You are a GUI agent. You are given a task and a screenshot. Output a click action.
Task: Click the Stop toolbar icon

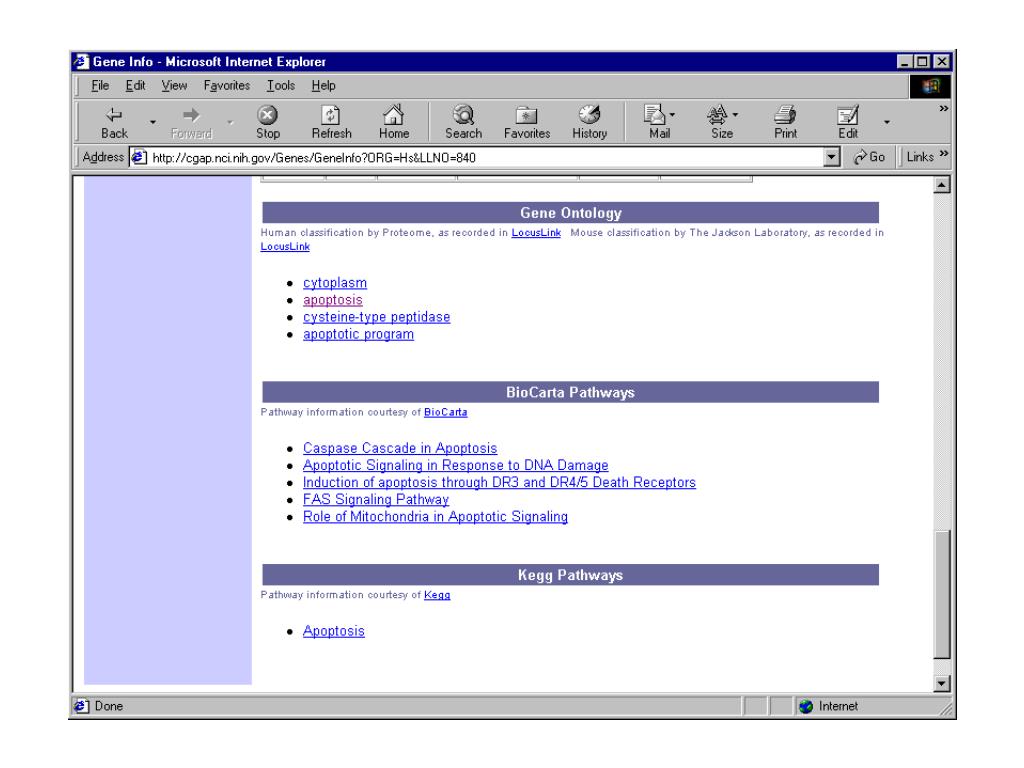pos(267,115)
